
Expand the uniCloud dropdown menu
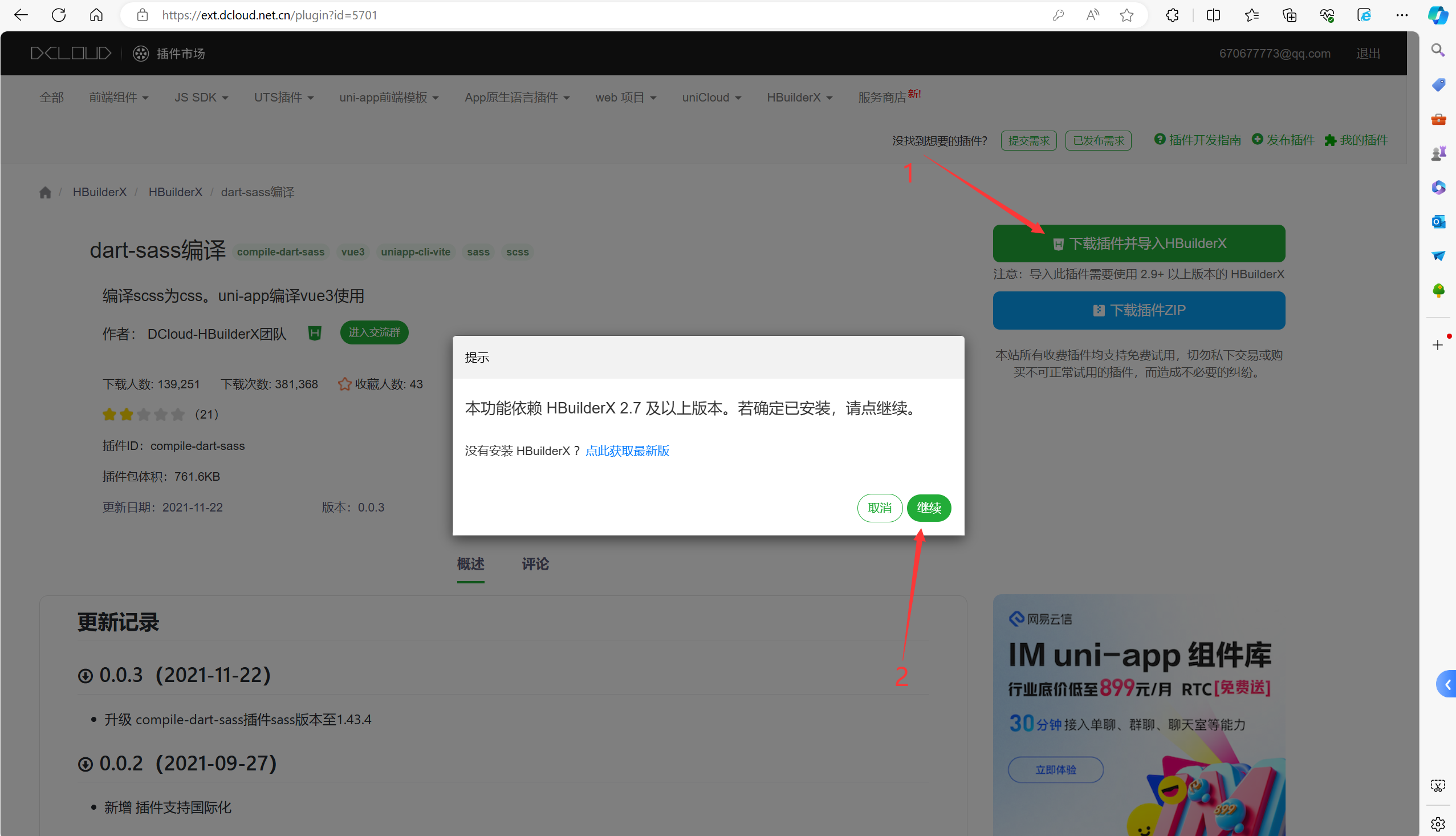point(711,98)
